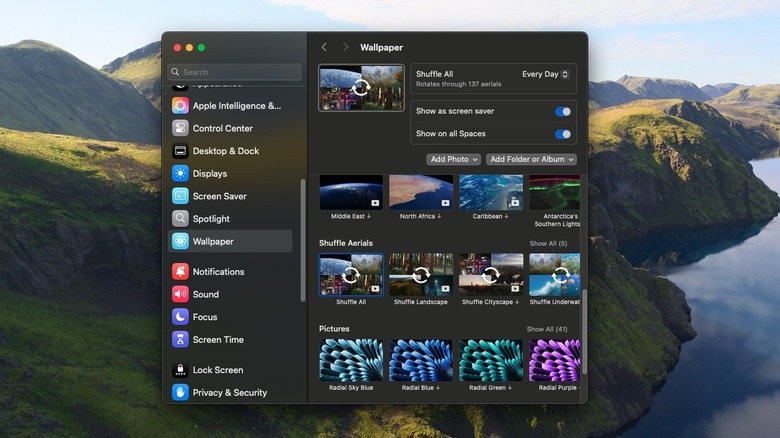Click the sidebar Search field

235,72
